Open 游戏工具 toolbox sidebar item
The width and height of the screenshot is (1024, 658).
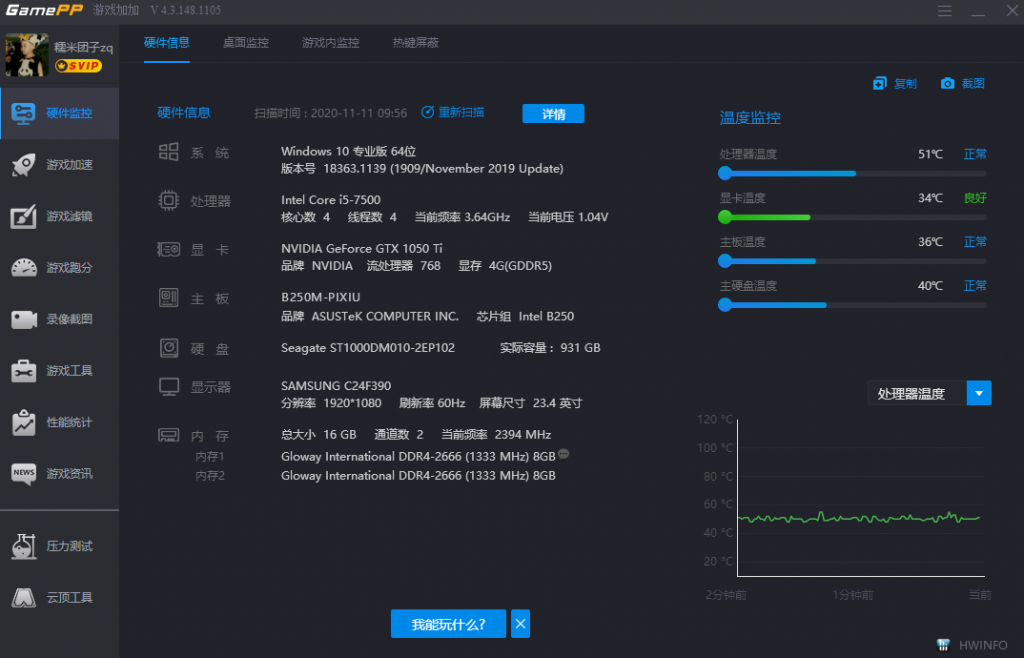coord(59,371)
